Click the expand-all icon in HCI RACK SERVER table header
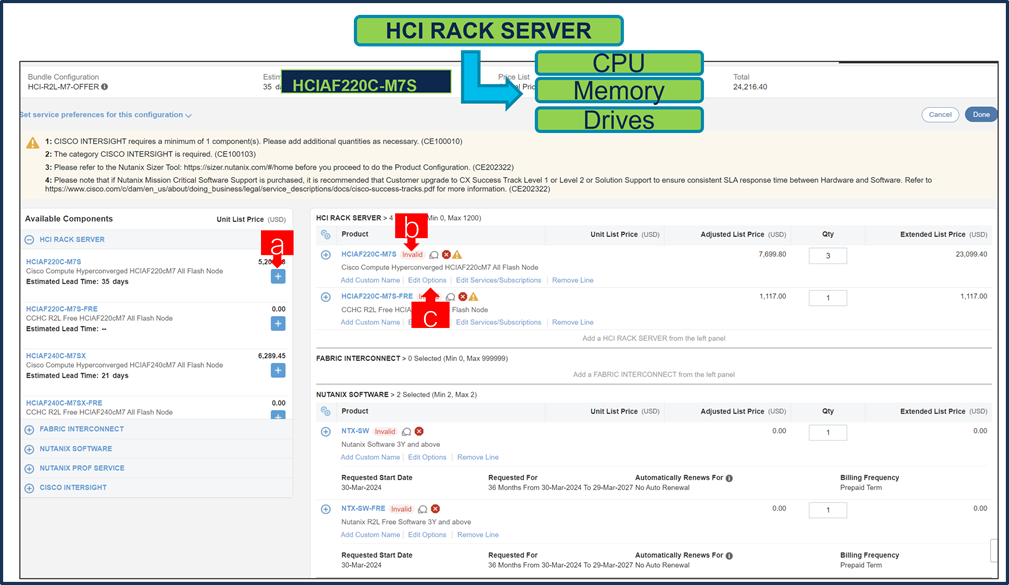 [326, 235]
